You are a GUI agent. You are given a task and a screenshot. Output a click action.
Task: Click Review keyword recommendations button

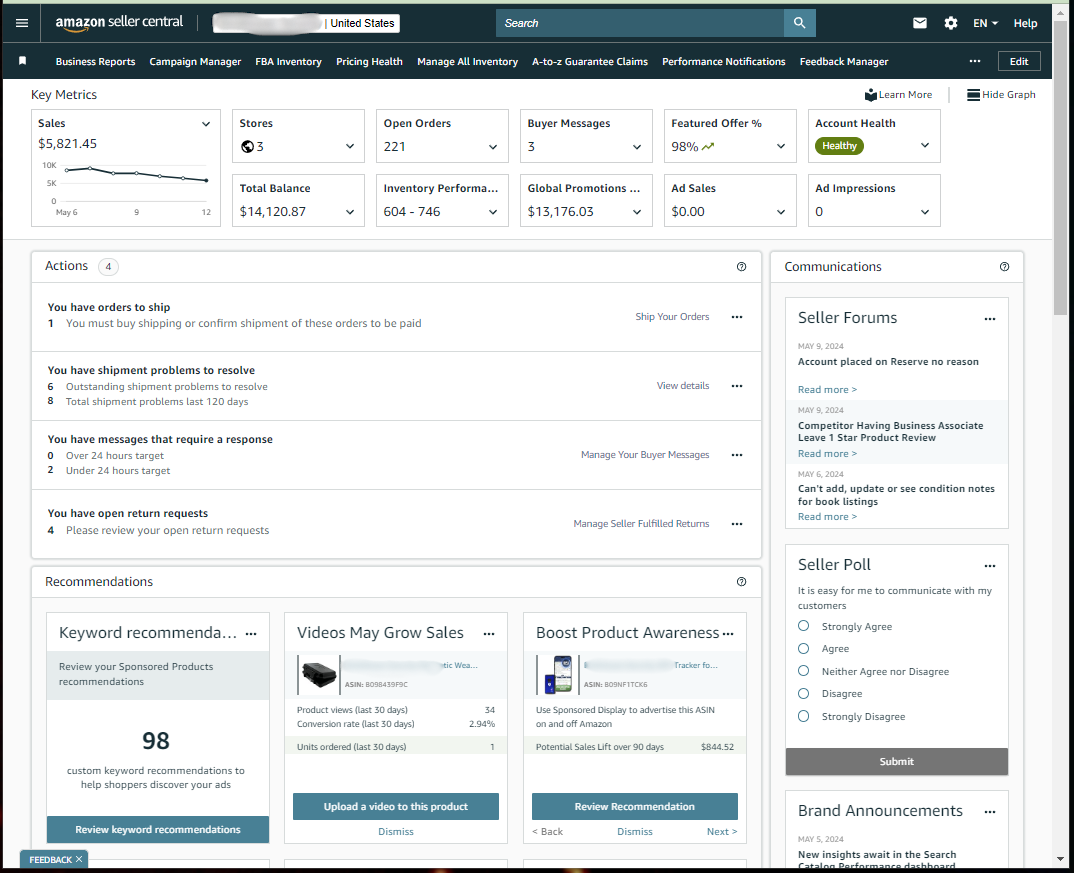[x=158, y=829]
